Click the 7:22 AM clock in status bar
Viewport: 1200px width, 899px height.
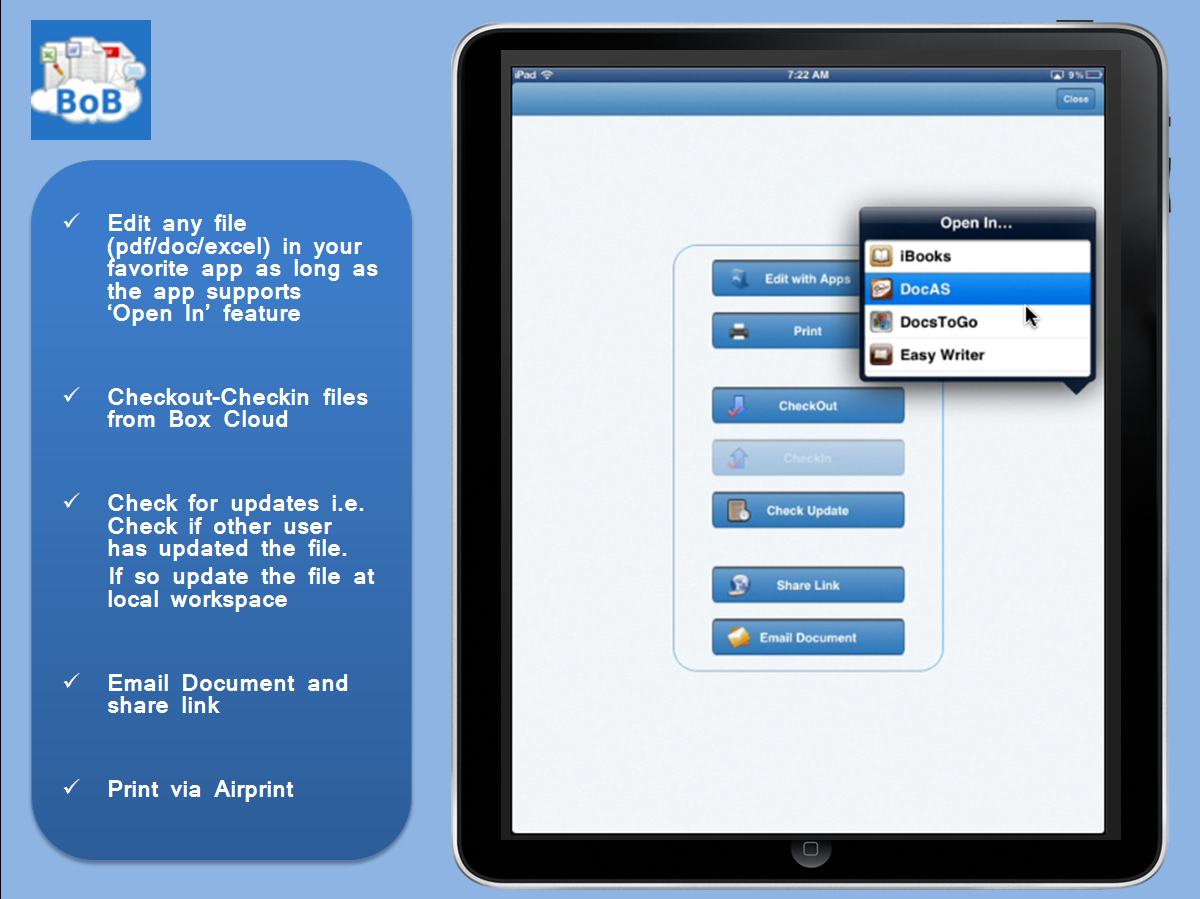click(x=808, y=75)
